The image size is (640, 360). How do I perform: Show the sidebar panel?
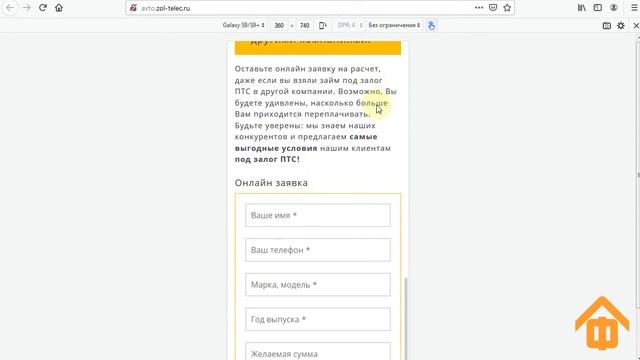598,8
